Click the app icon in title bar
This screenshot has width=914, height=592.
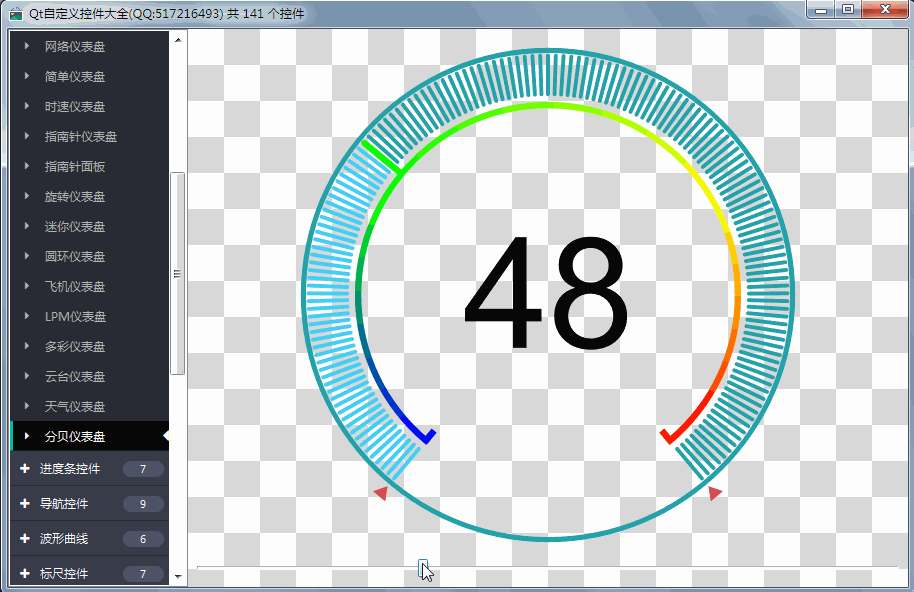pyautogui.click(x=16, y=13)
